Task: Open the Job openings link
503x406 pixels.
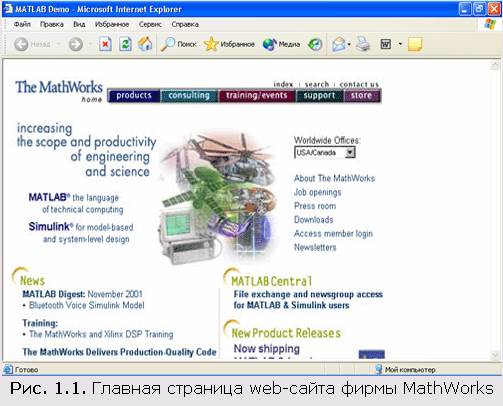Action: [318, 192]
